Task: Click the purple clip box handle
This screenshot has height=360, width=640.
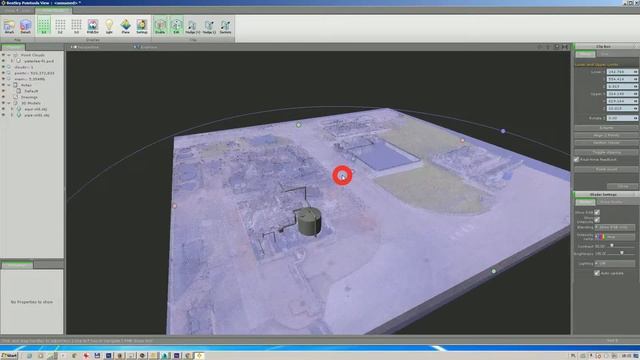Action: coord(503,131)
